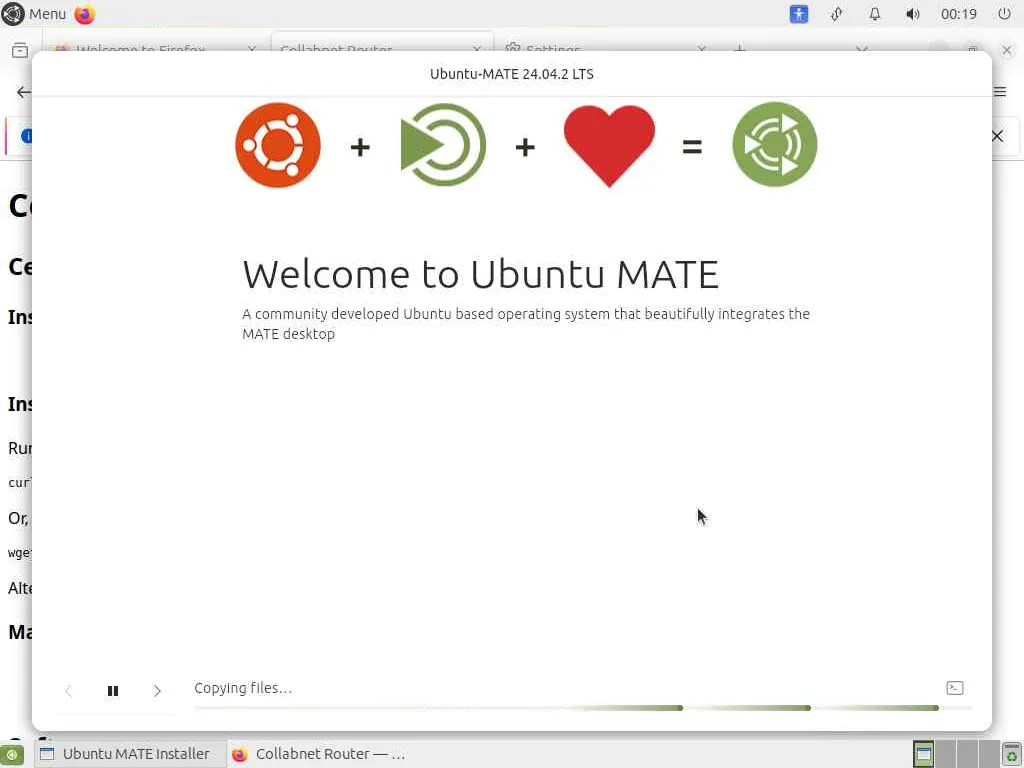Open accessibility indicator in panel
The width and height of the screenshot is (1024, 768).
799,14
